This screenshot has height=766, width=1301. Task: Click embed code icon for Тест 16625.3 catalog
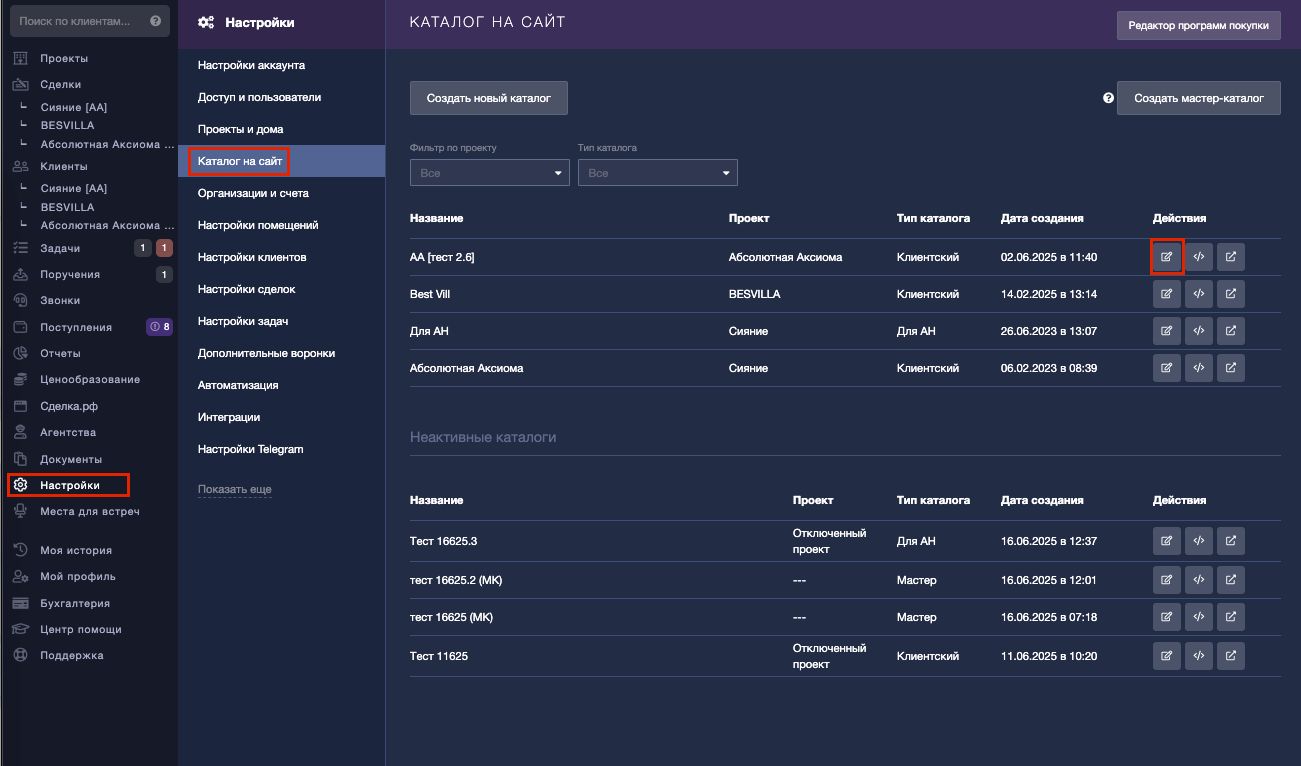1198,541
